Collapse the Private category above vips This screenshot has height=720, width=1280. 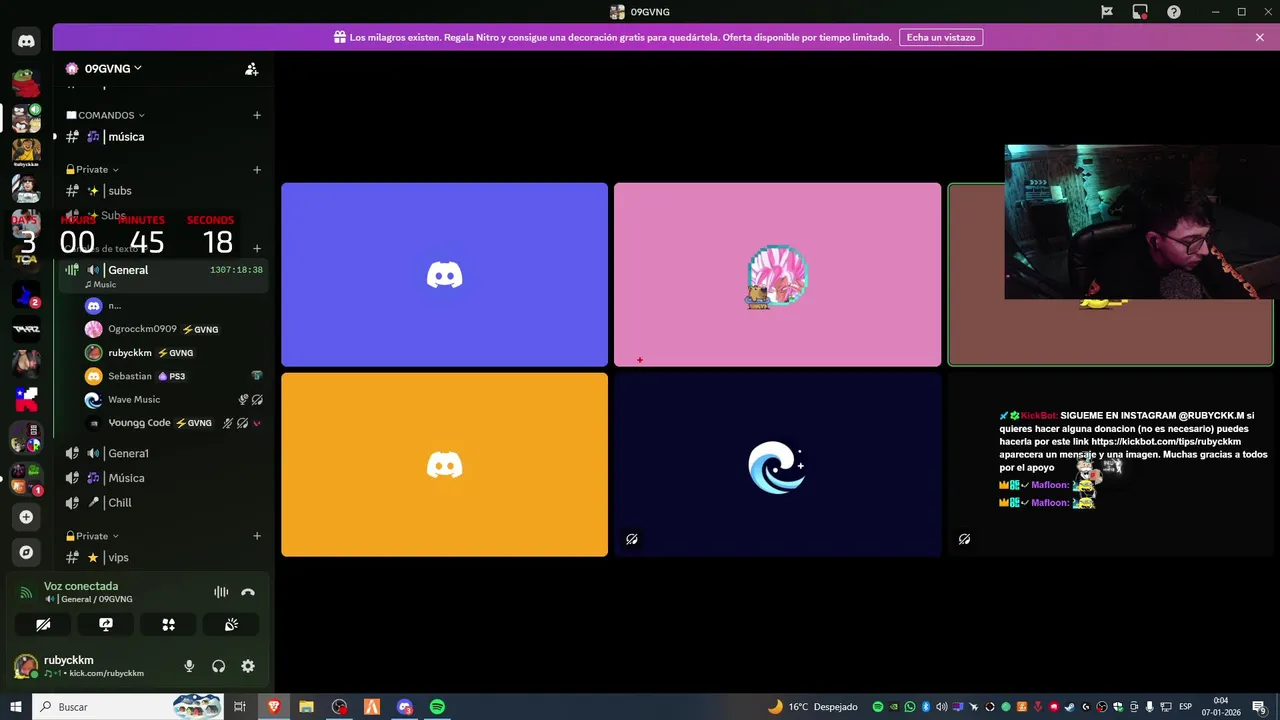point(92,536)
